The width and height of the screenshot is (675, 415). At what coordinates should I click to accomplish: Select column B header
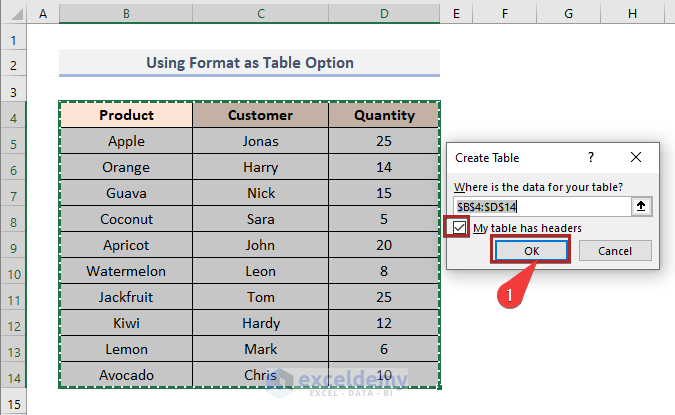click(126, 13)
